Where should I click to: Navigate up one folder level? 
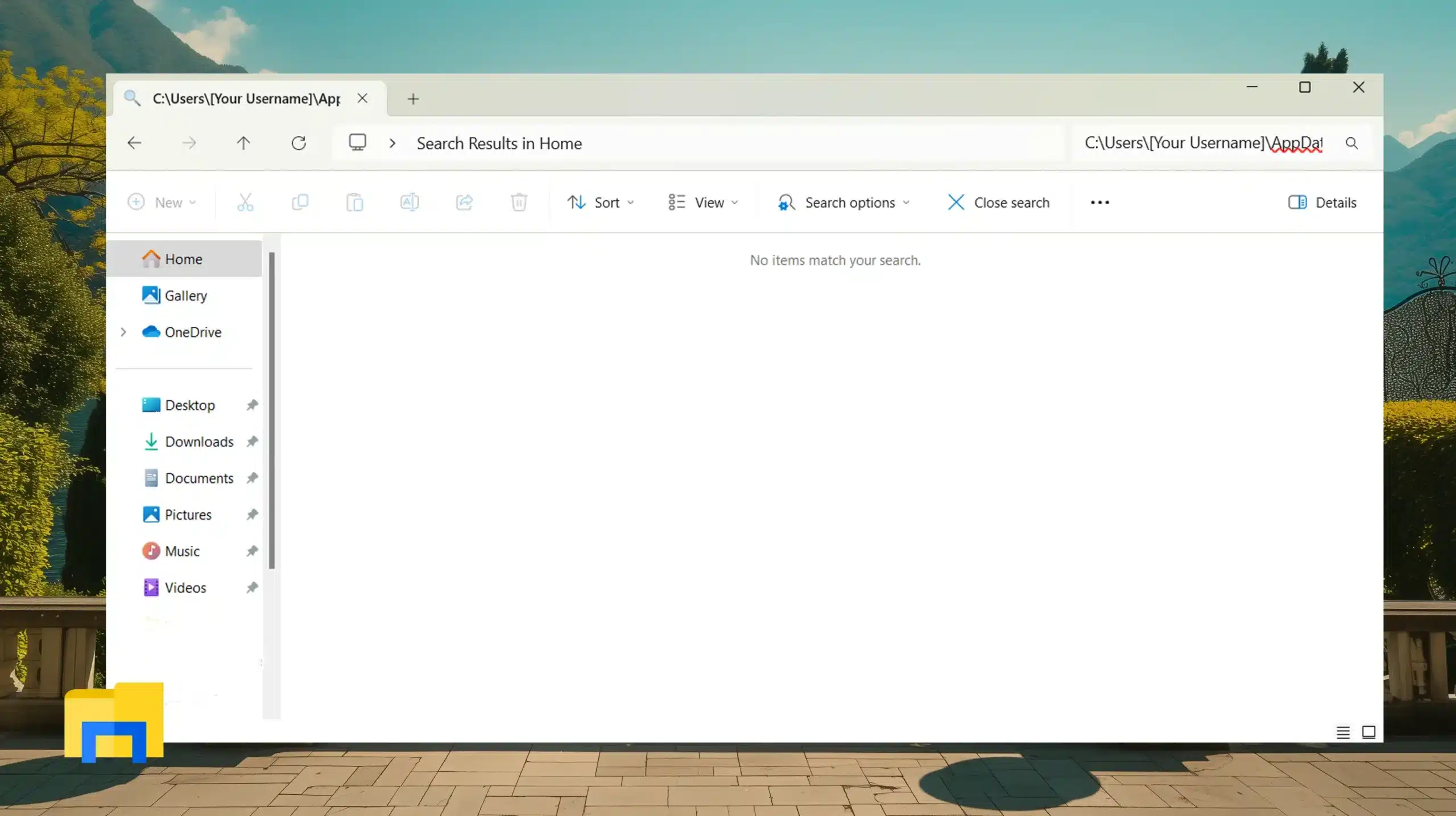tap(243, 143)
